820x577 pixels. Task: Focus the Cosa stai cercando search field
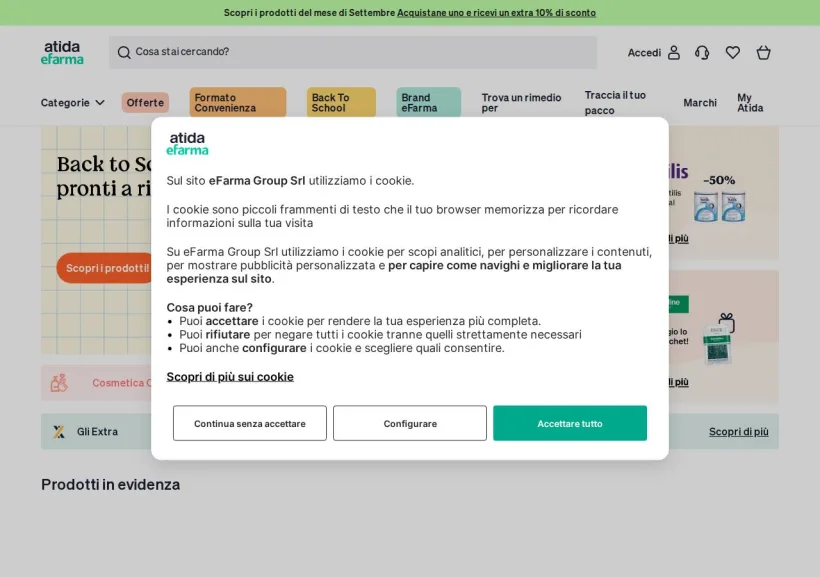pos(353,52)
